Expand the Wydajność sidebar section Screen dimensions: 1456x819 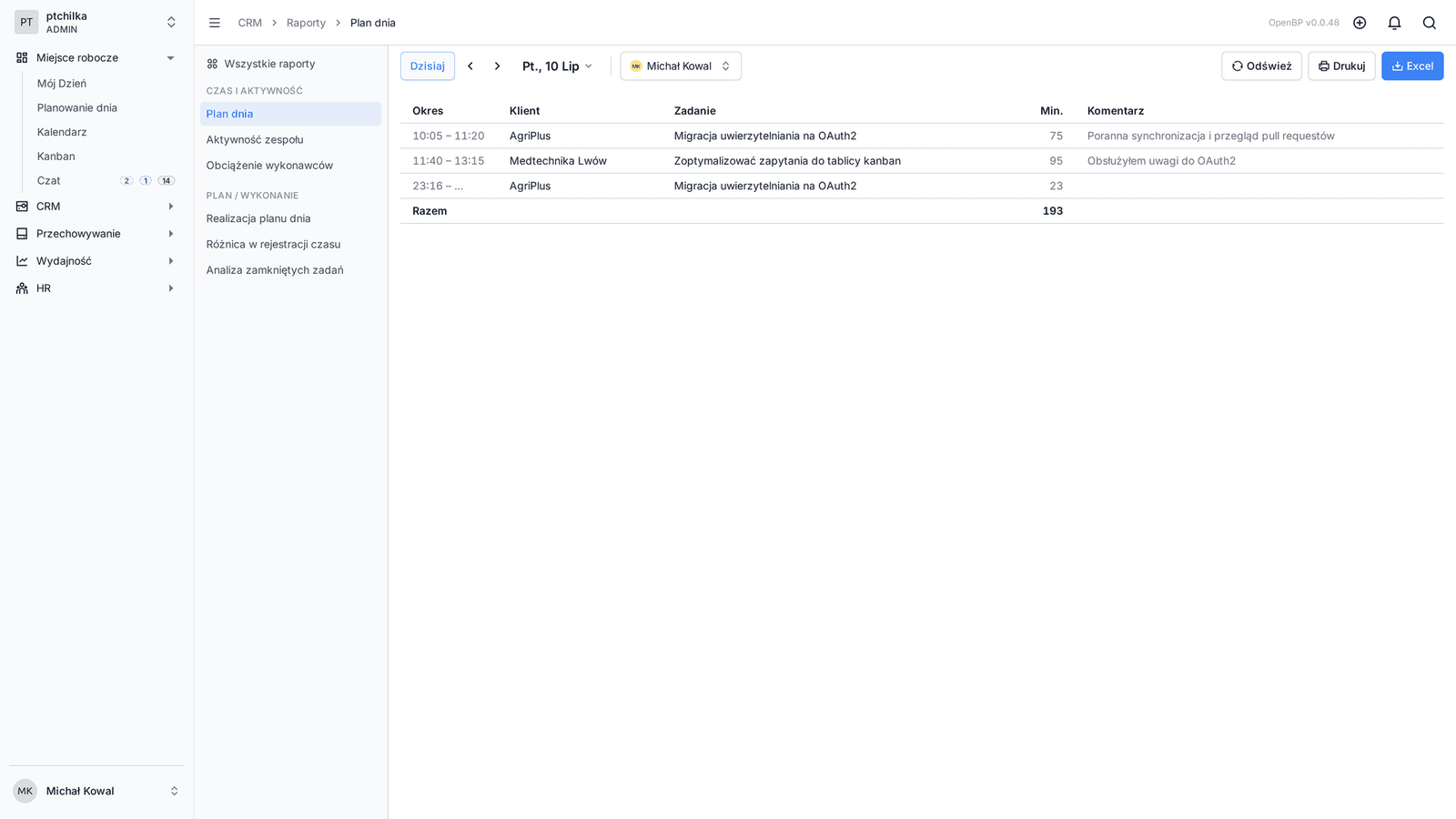pyautogui.click(x=96, y=261)
